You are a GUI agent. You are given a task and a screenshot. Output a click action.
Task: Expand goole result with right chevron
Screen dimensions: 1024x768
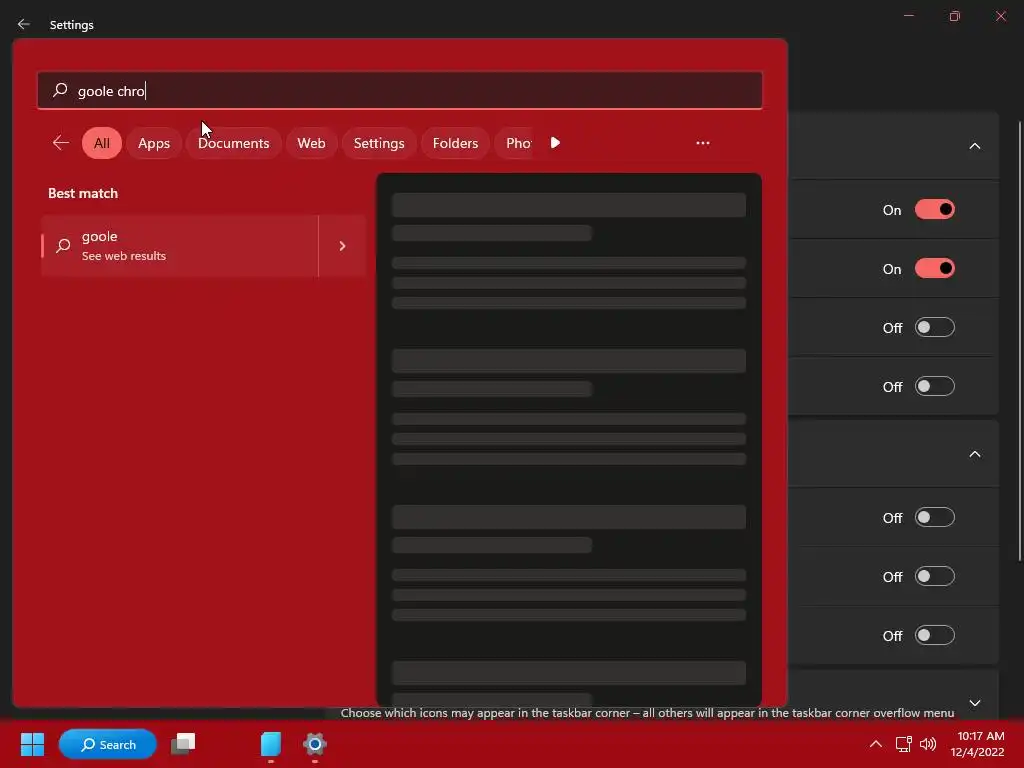pyautogui.click(x=342, y=246)
